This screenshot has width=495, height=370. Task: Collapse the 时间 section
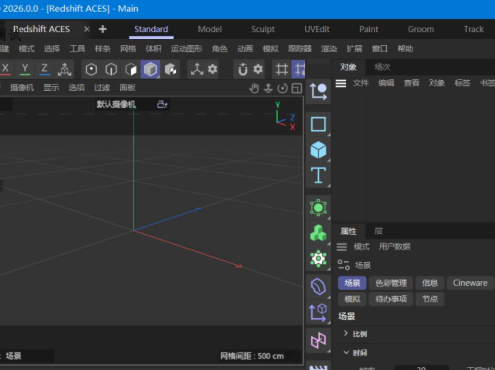point(346,352)
